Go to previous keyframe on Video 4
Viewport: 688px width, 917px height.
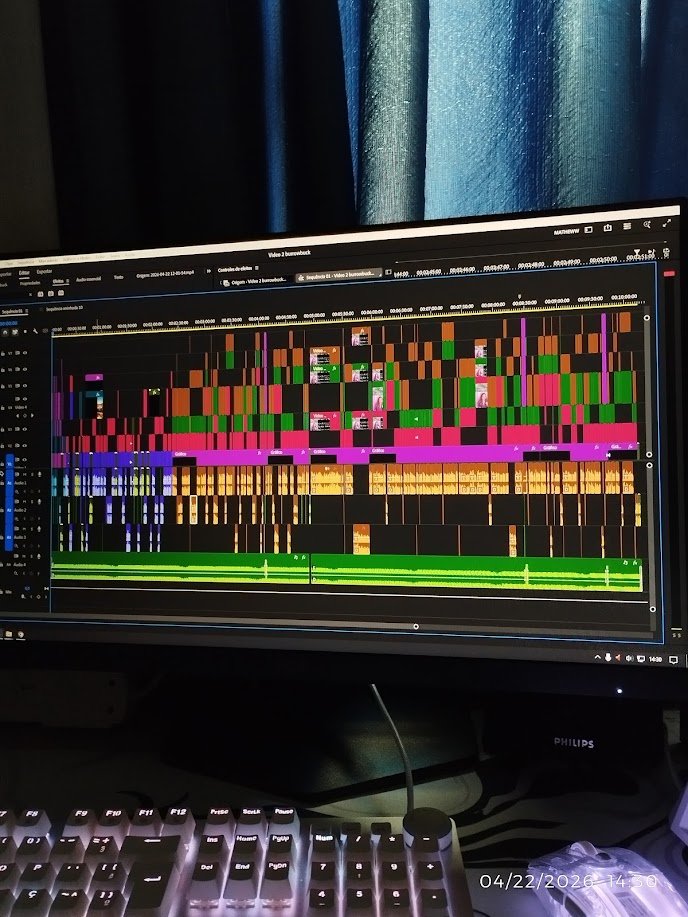[18, 416]
